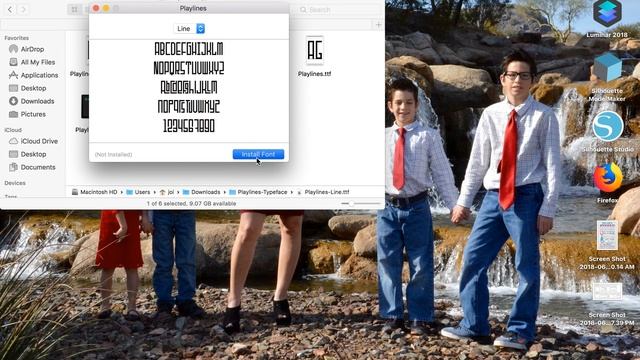The image size is (640, 360).
Task: Open Firefox desktop icon
Action: (607, 183)
